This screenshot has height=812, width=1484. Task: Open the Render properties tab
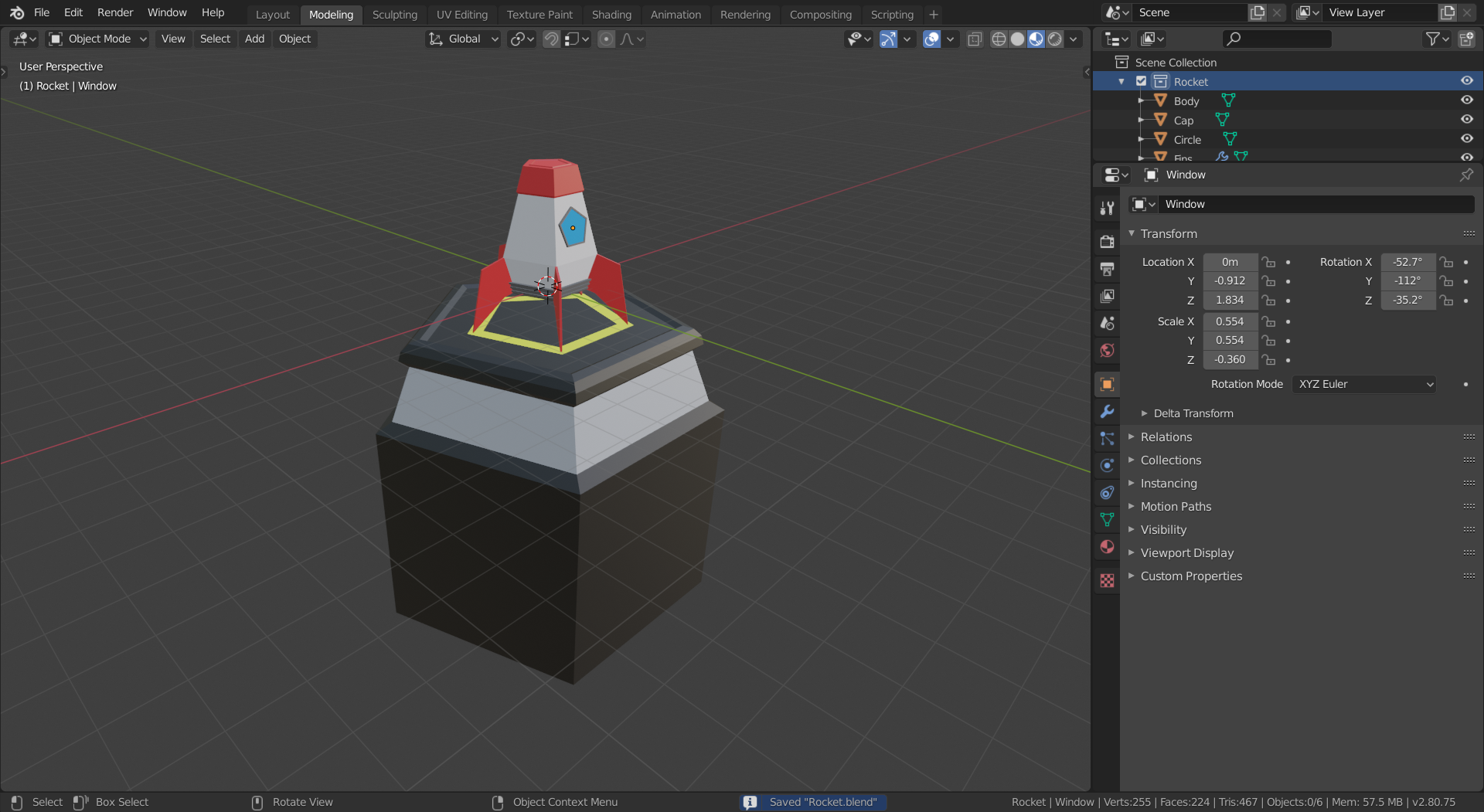(x=1107, y=241)
